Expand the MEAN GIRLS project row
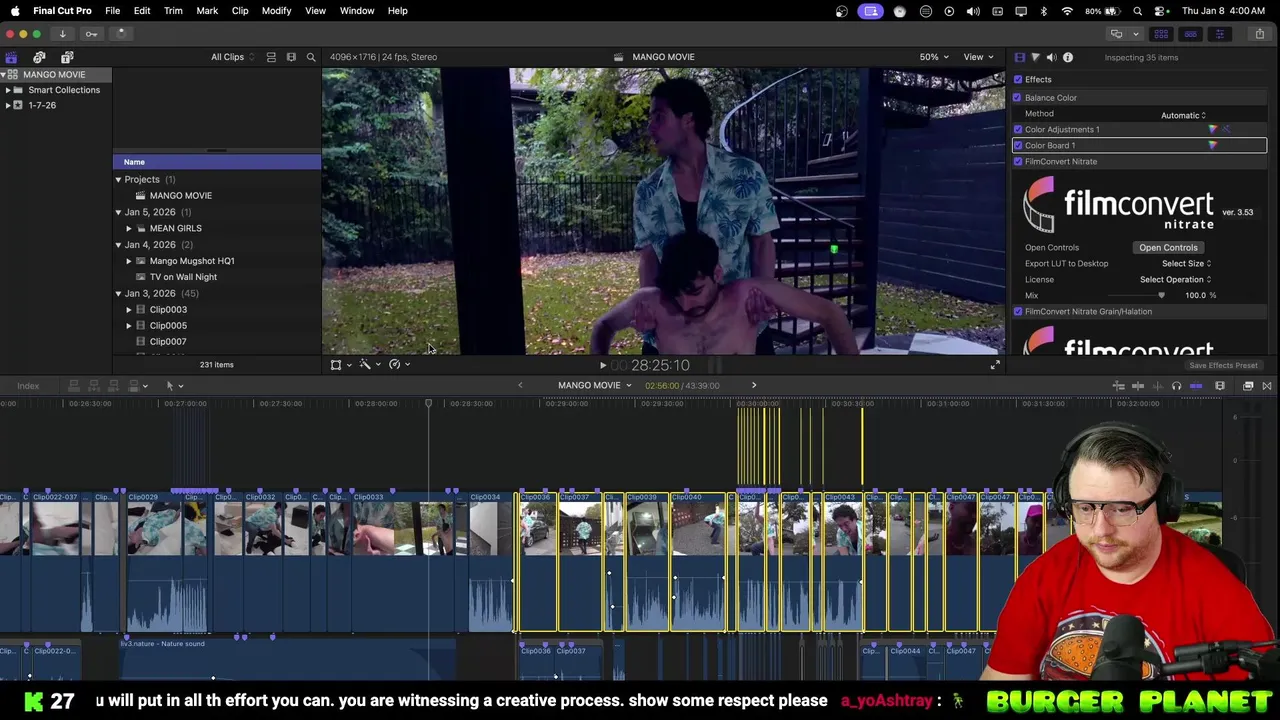This screenshot has height=720, width=1280. click(x=129, y=228)
